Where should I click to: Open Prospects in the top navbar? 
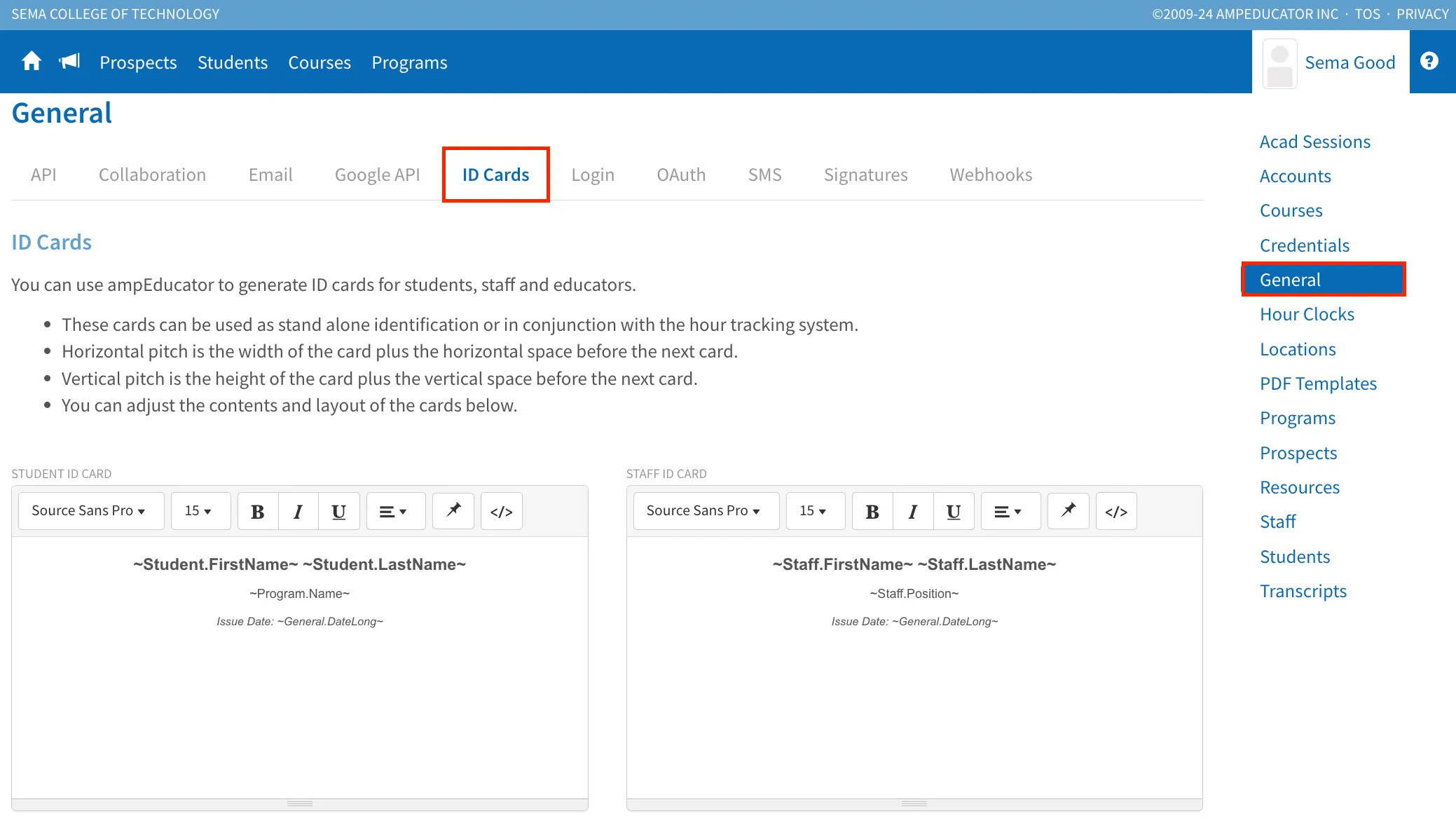pyautogui.click(x=138, y=62)
